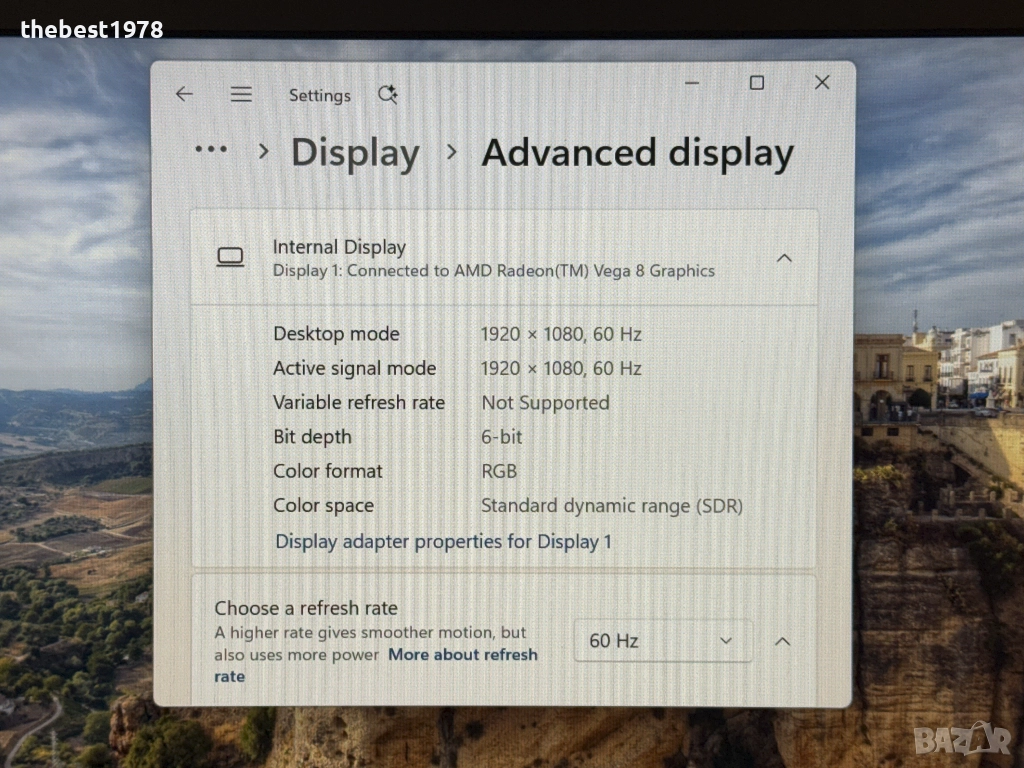Open the 60 Hz refresh rate dropdown
The image size is (1024, 768).
[x=662, y=641]
